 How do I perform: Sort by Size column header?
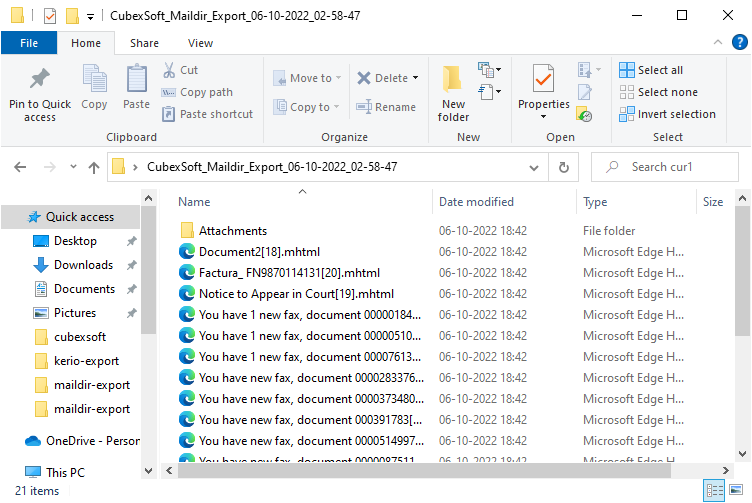(713, 202)
